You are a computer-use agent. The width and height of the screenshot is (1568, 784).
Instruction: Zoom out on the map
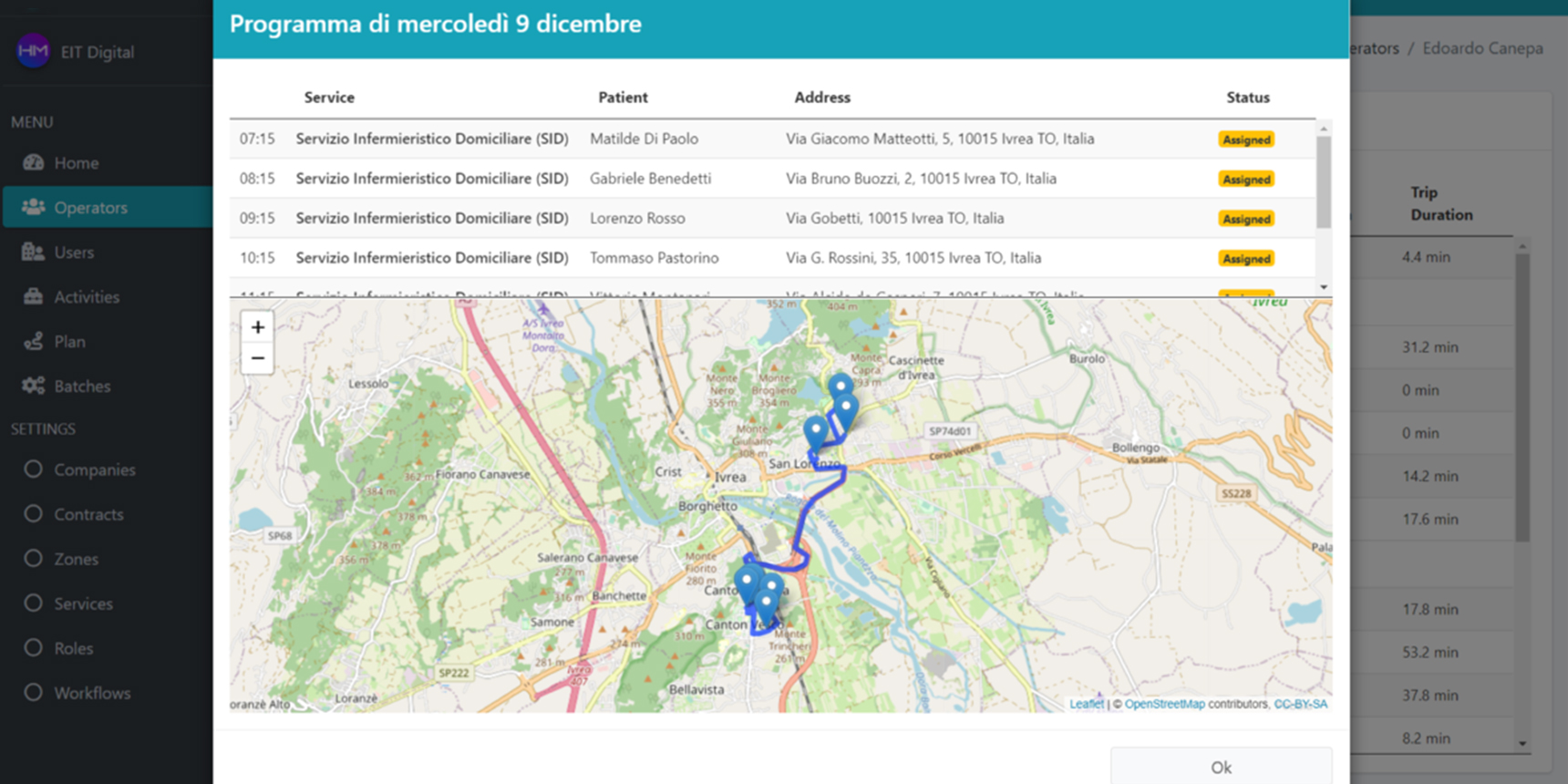point(258,358)
